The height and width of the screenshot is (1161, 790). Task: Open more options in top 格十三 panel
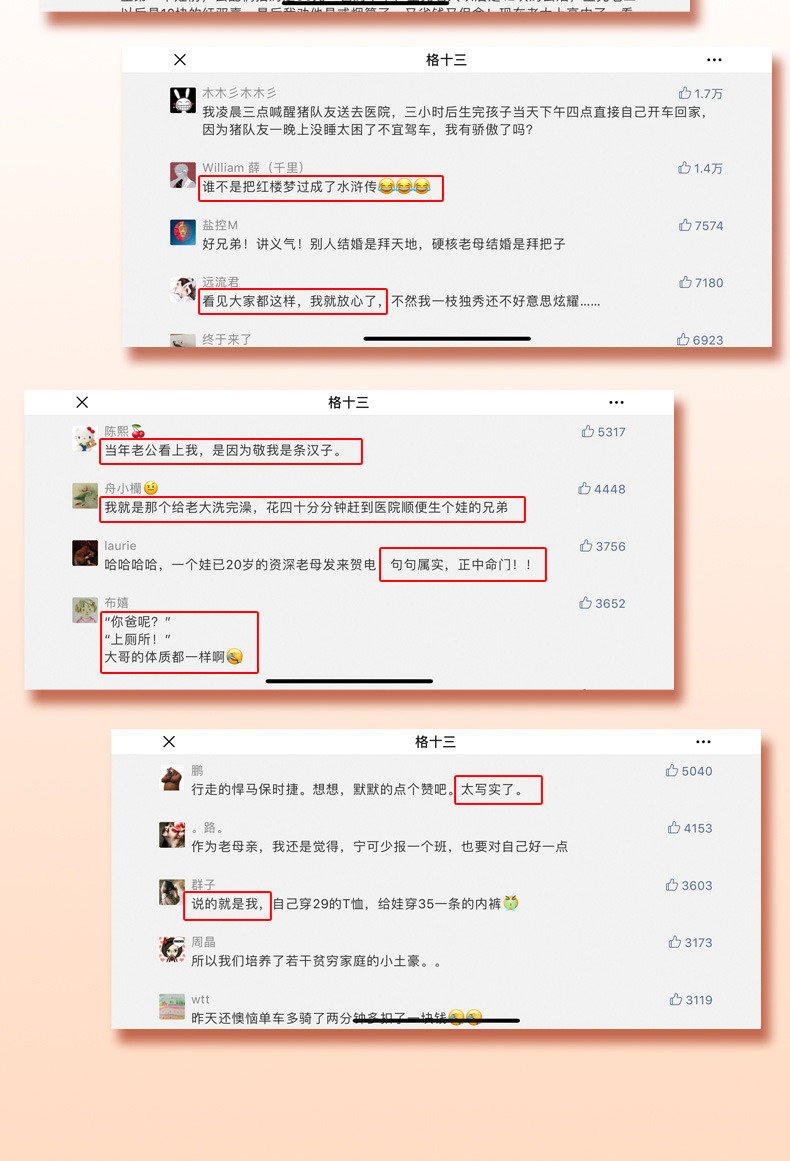click(x=714, y=60)
